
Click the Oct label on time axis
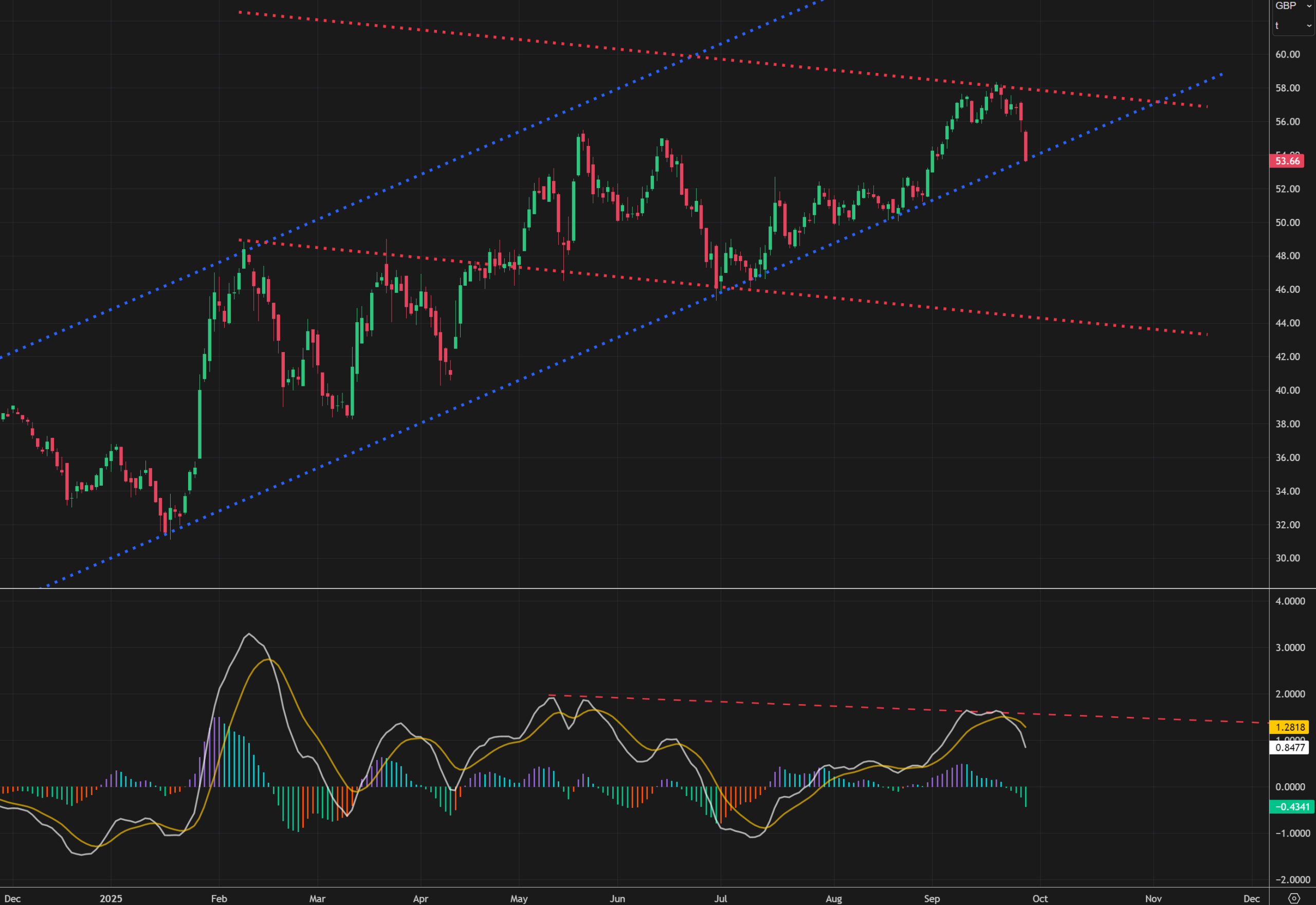click(x=1040, y=899)
